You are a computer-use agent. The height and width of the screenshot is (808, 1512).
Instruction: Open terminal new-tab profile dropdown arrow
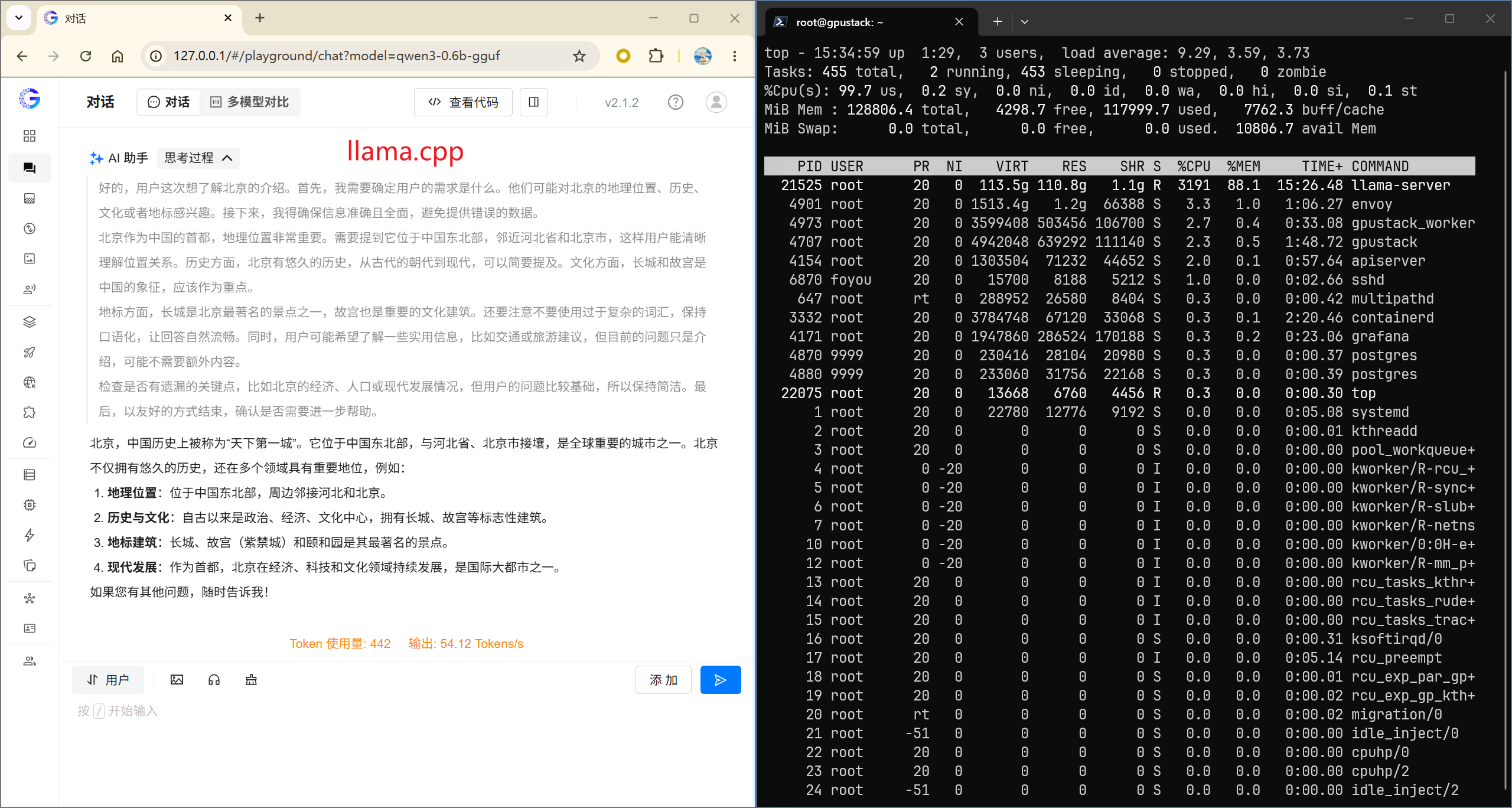1025,22
